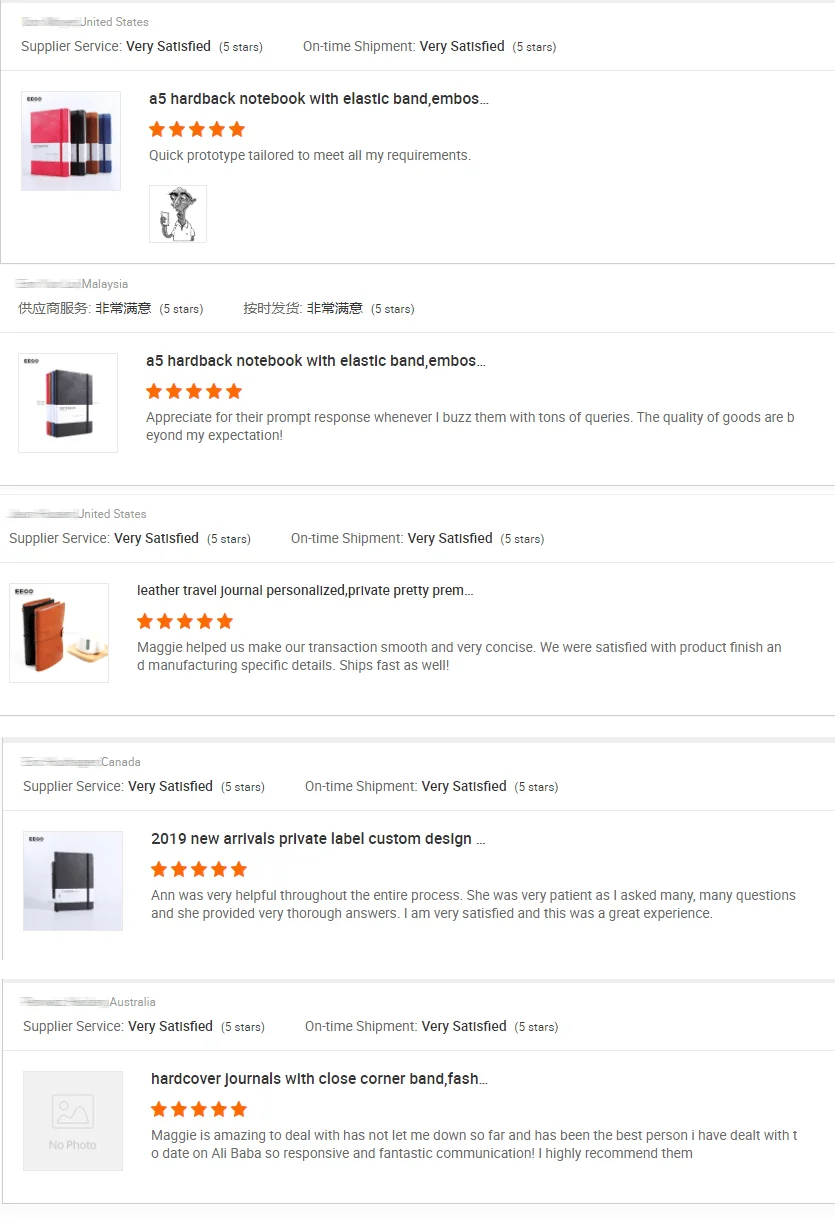The height and width of the screenshot is (1218, 835).
Task: Click the star rating in the Canada review
Action: (199, 869)
